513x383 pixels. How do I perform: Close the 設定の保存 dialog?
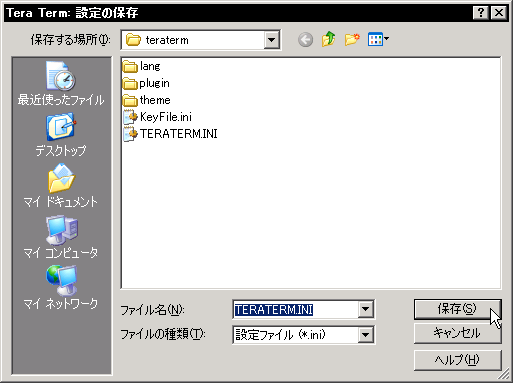pos(499,13)
